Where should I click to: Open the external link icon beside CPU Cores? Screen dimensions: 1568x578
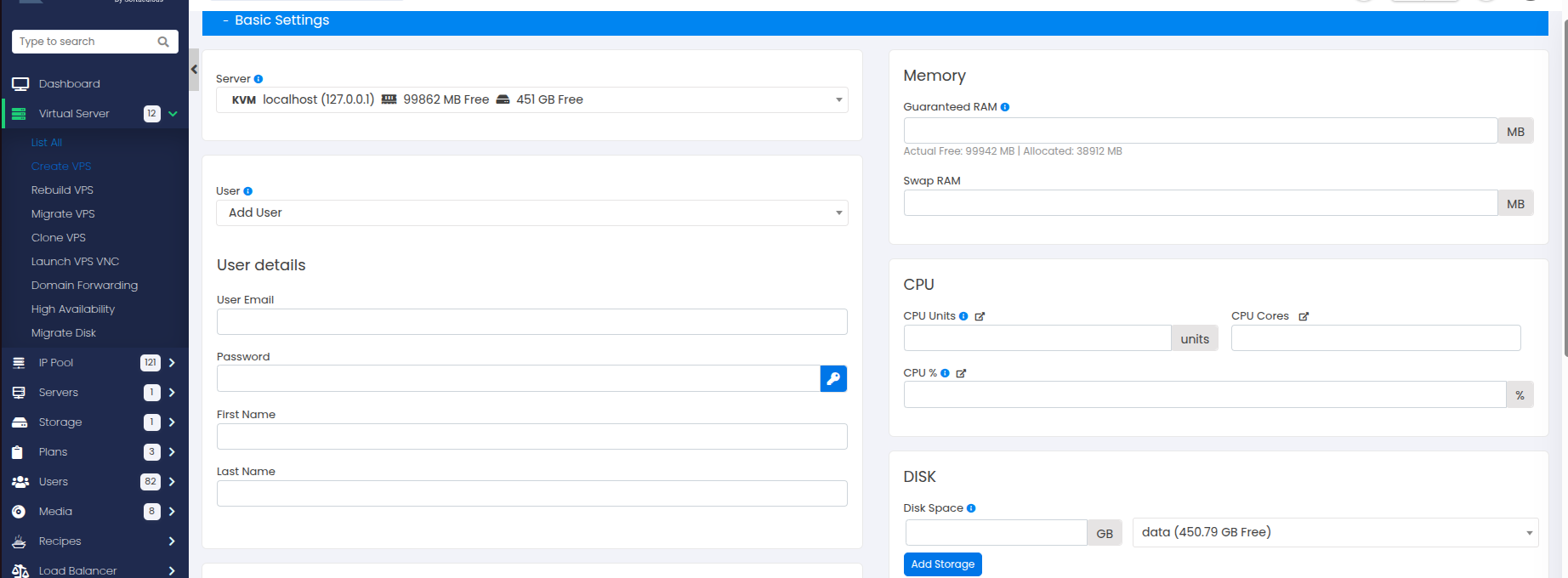point(1304,316)
